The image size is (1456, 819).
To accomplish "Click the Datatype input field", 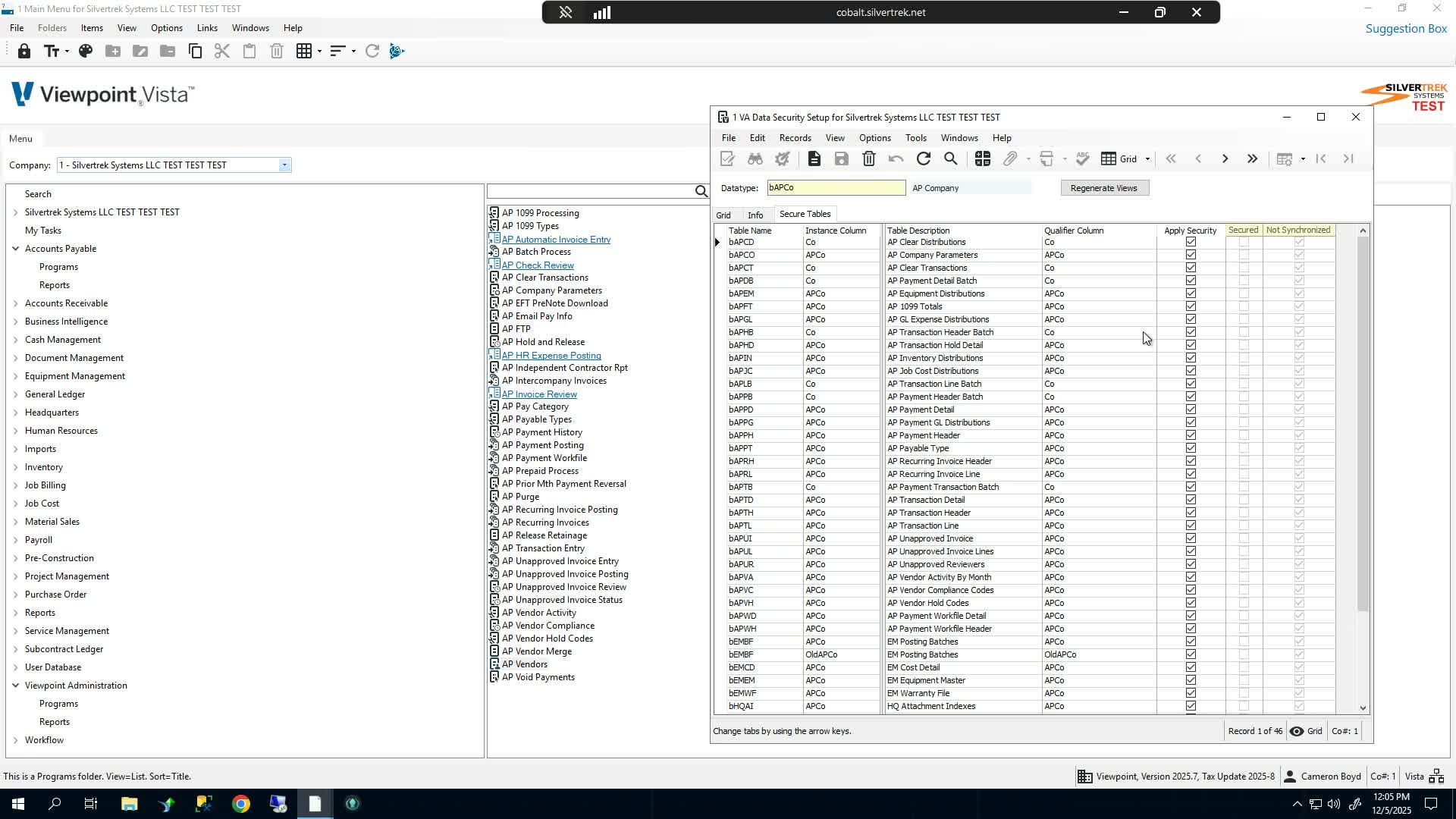I will [x=836, y=188].
